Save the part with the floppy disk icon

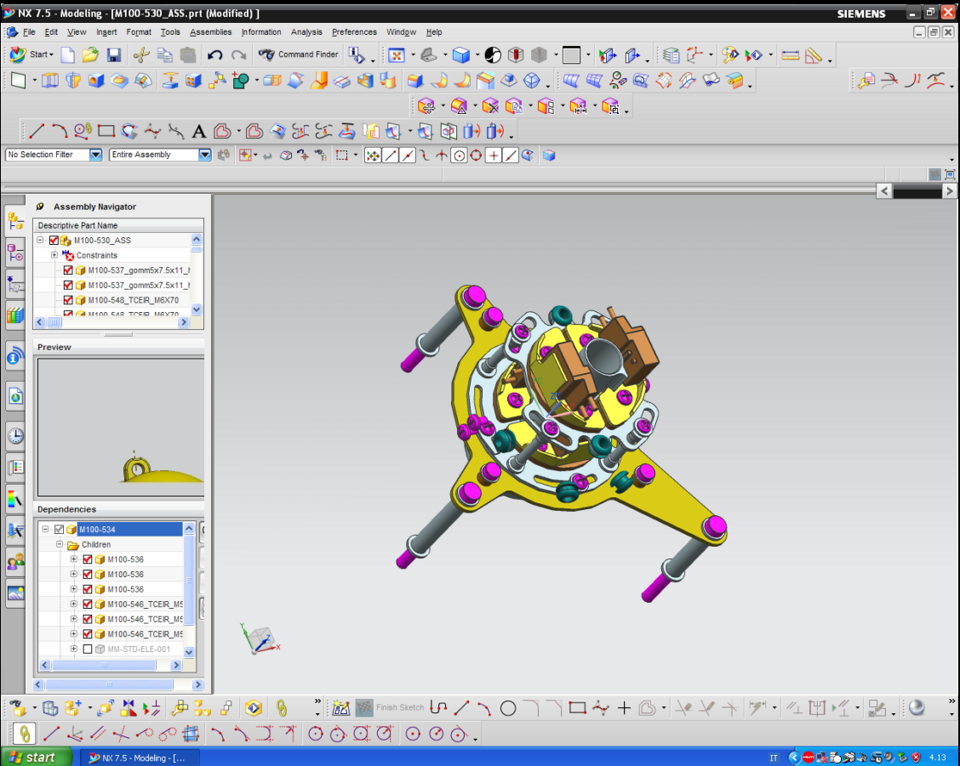[114, 55]
